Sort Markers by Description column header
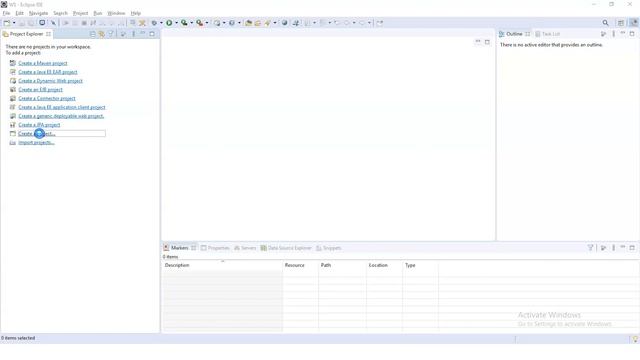640x360 pixels. [222, 265]
